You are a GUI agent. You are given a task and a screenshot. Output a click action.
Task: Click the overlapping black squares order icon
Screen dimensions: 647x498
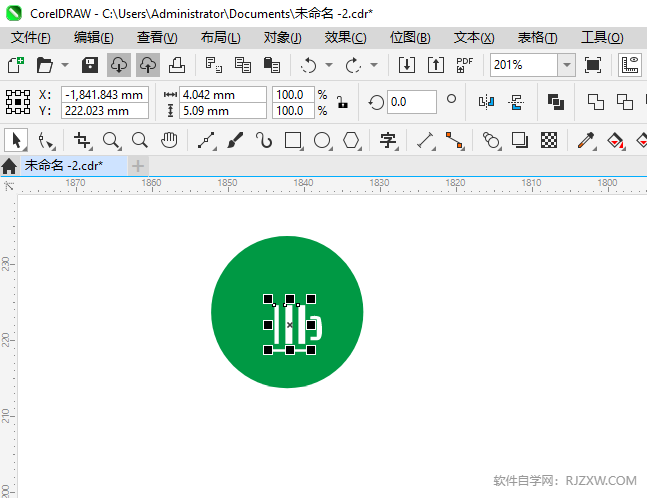(x=555, y=102)
